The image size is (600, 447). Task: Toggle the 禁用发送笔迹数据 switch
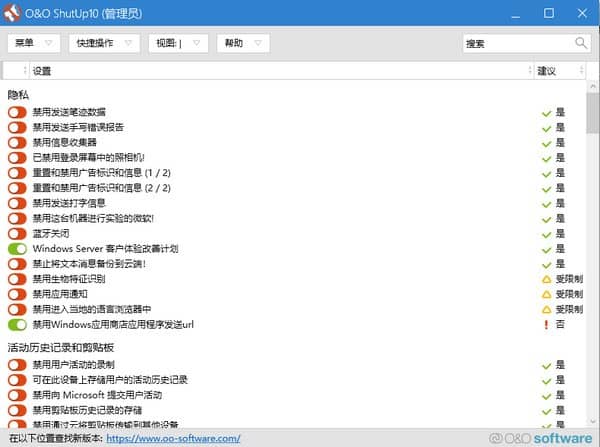17,113
